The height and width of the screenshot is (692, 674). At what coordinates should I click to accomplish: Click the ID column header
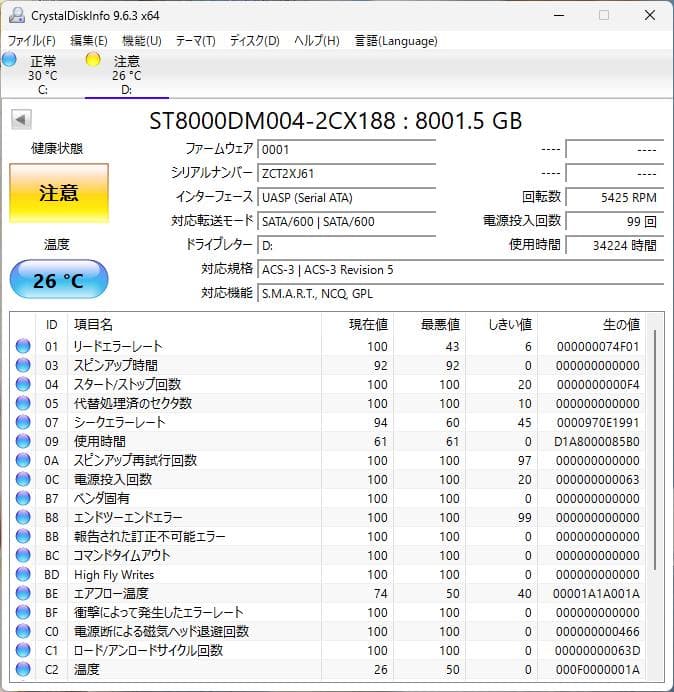52,325
